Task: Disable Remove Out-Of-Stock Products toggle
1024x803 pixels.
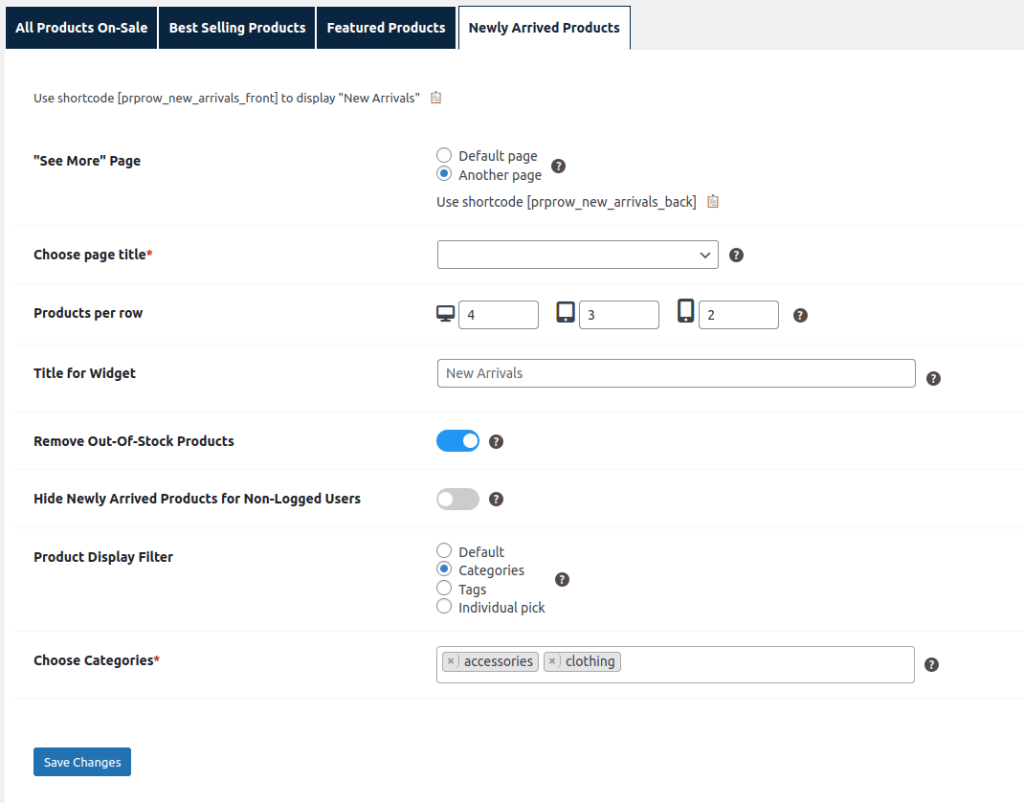Action: (458, 441)
